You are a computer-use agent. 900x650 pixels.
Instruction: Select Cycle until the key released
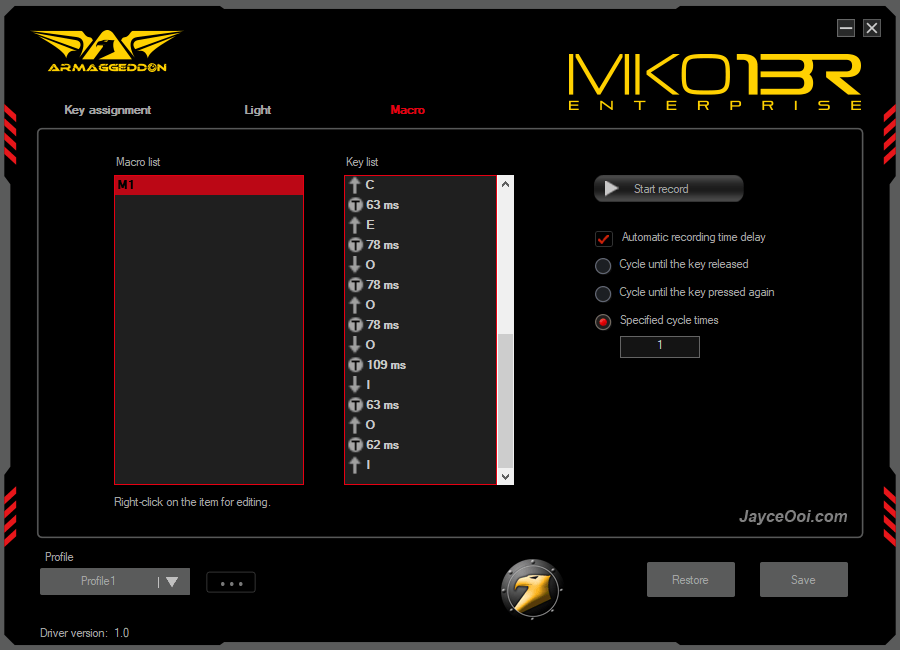click(x=603, y=266)
